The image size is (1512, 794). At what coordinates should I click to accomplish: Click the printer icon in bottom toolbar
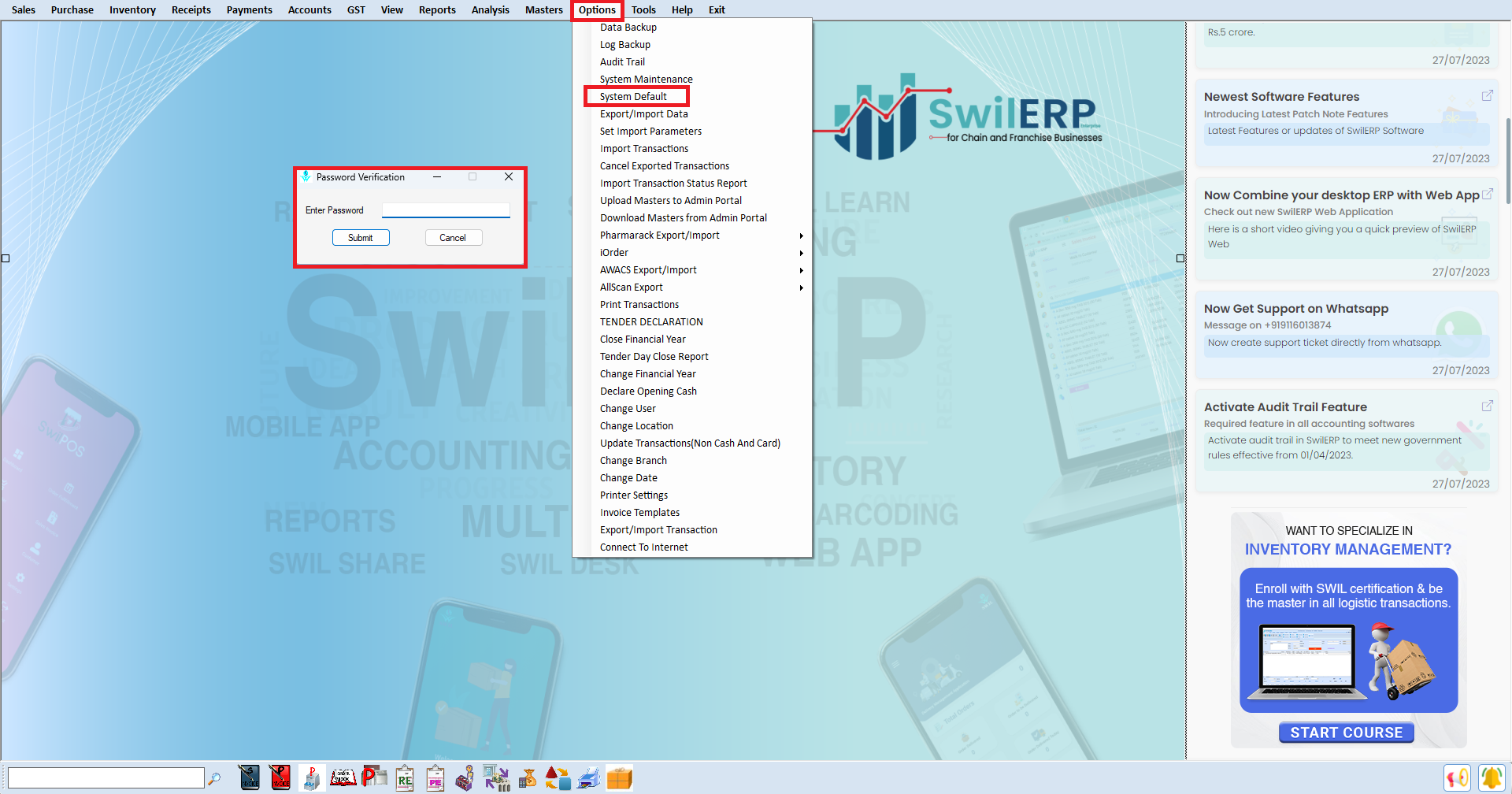pyautogui.click(x=588, y=777)
